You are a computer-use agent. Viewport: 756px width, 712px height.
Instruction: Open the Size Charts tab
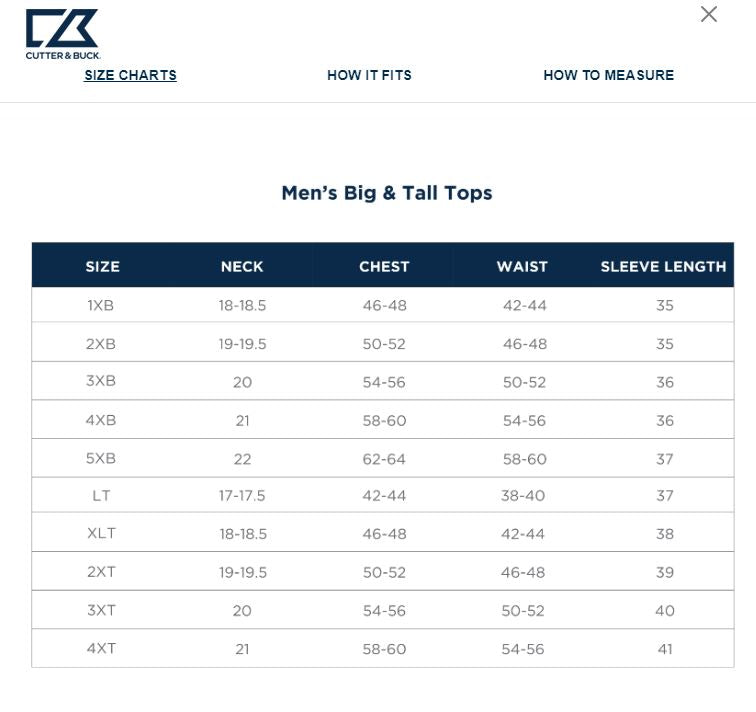point(130,75)
